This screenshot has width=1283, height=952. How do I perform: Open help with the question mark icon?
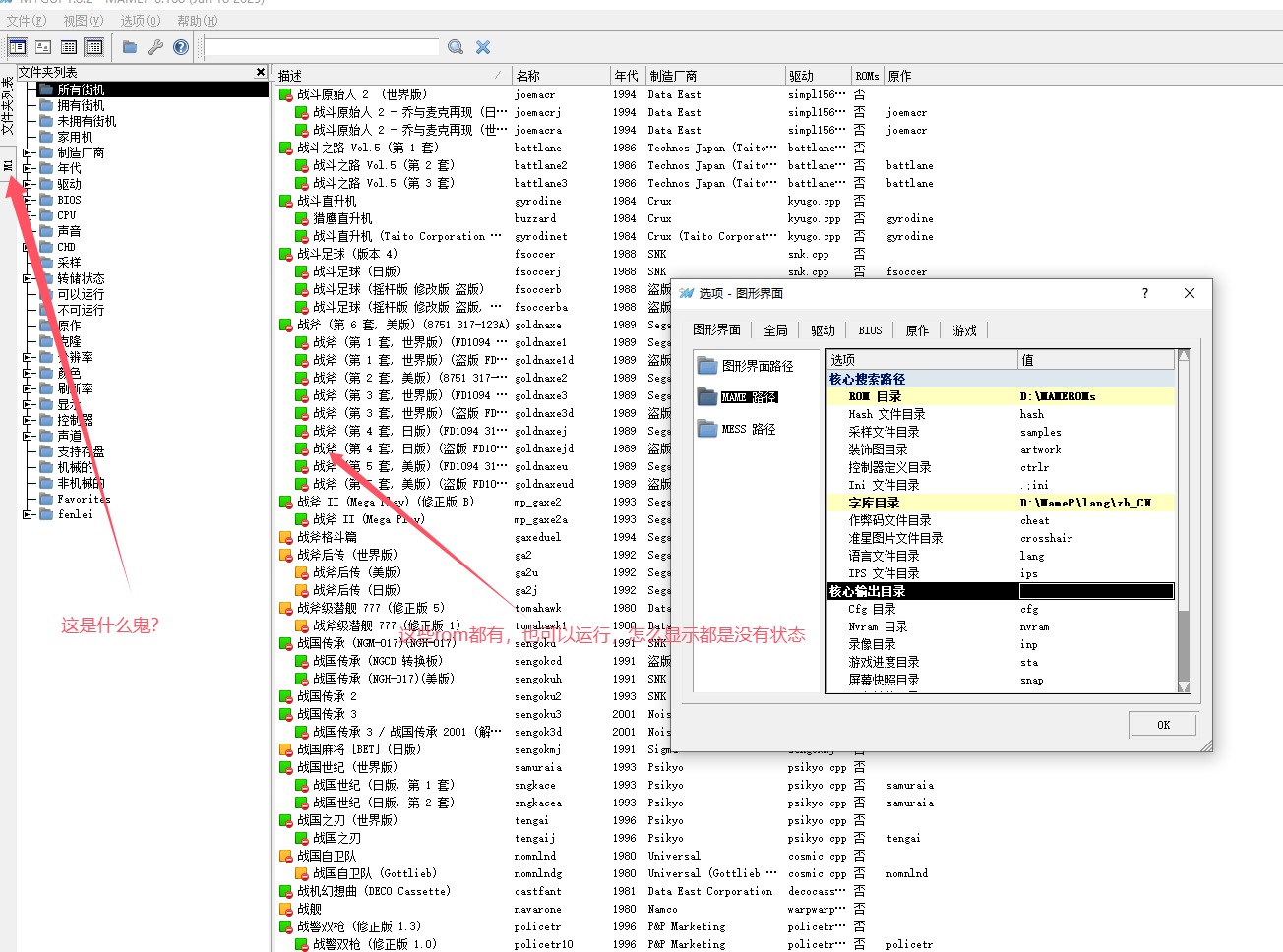point(181,46)
